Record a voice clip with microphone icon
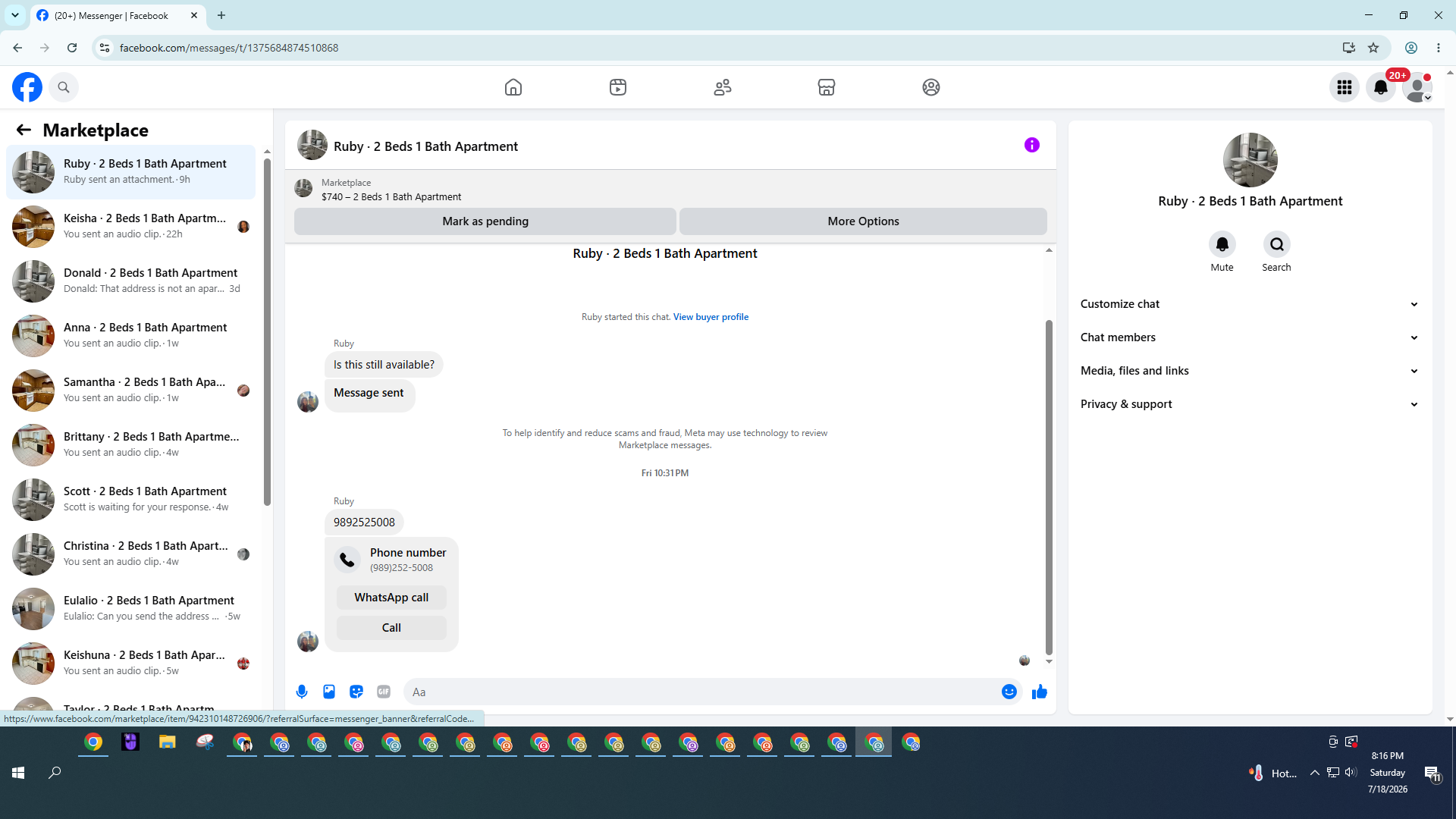The image size is (1456, 819). [x=302, y=692]
